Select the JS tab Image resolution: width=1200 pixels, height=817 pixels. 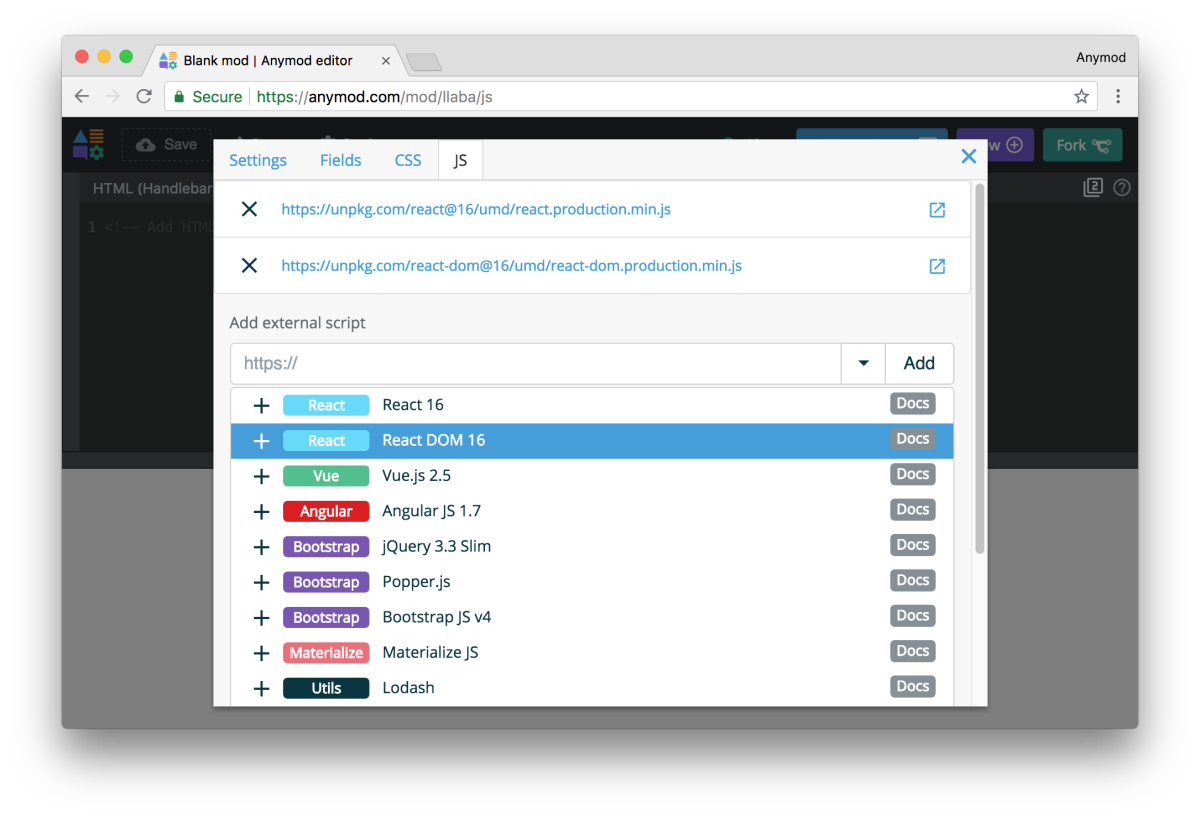[460, 160]
